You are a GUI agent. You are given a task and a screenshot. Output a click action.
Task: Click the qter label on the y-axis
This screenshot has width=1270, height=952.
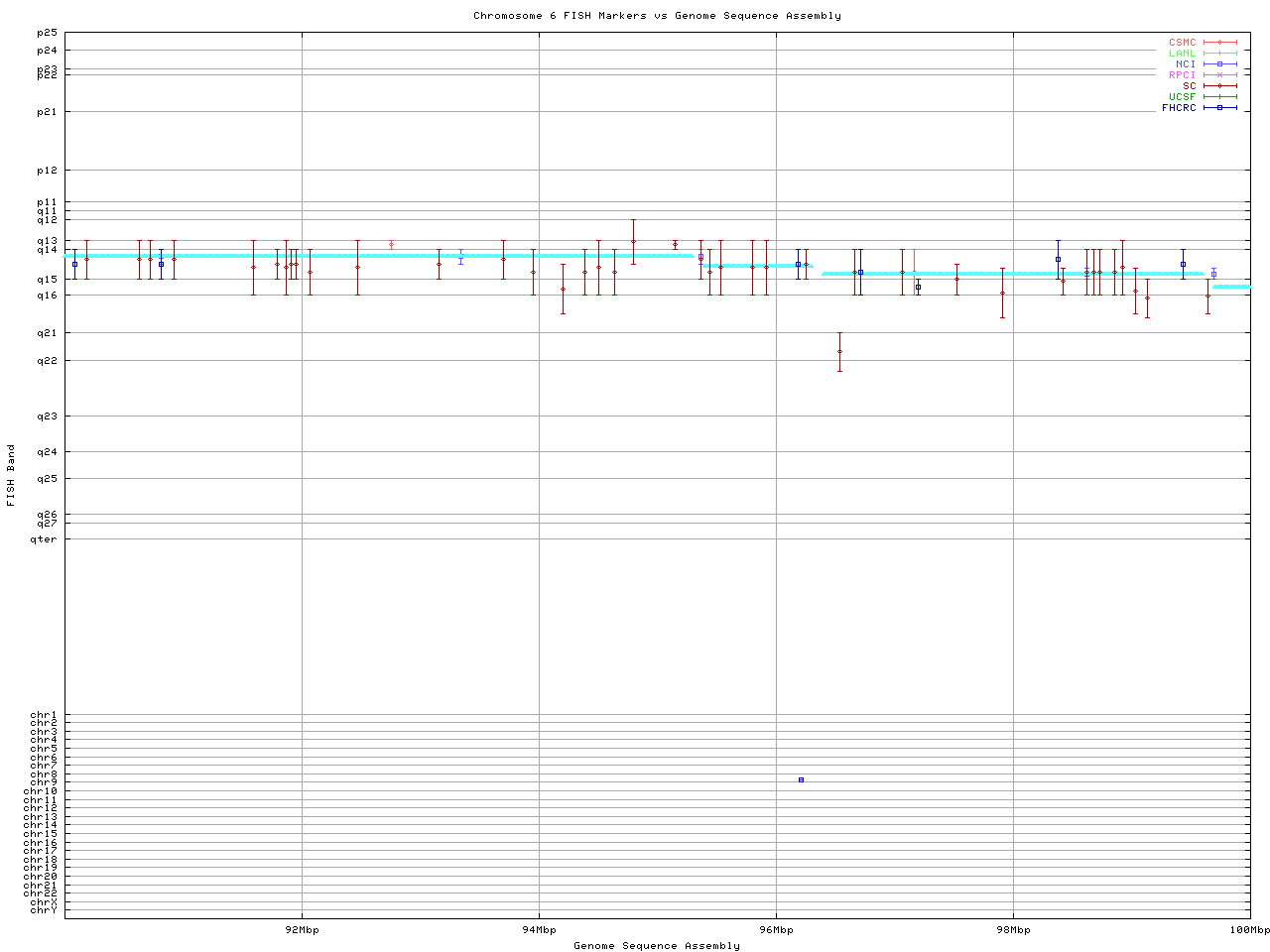click(44, 538)
